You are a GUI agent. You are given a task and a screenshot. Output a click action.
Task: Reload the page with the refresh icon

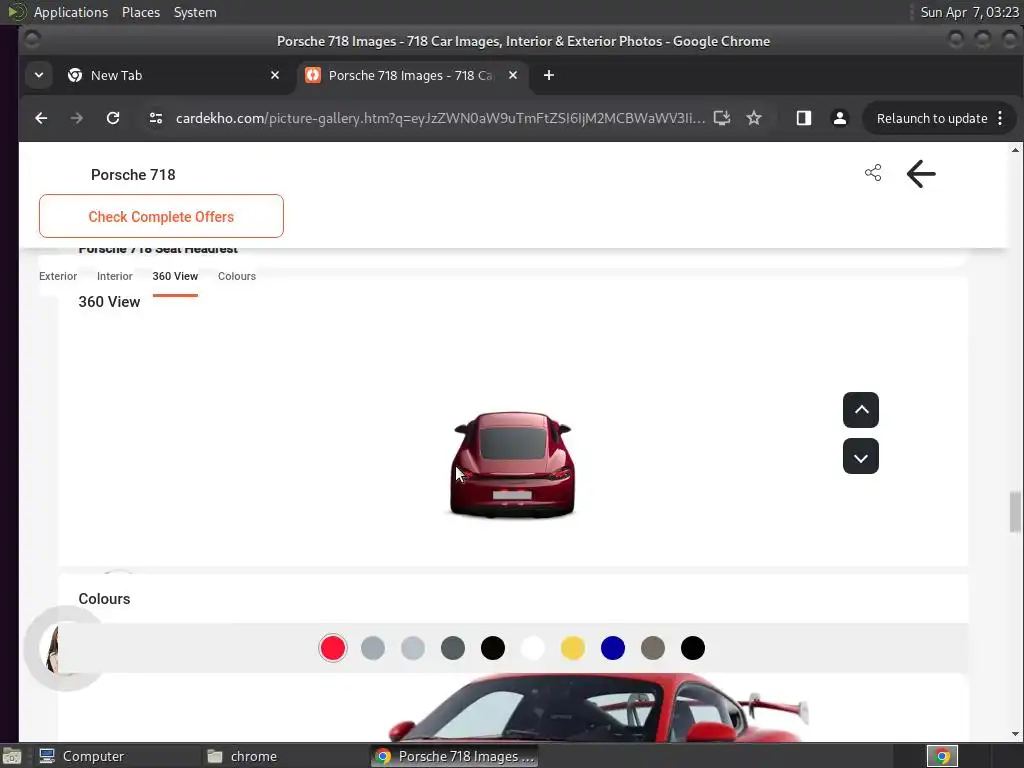[113, 118]
